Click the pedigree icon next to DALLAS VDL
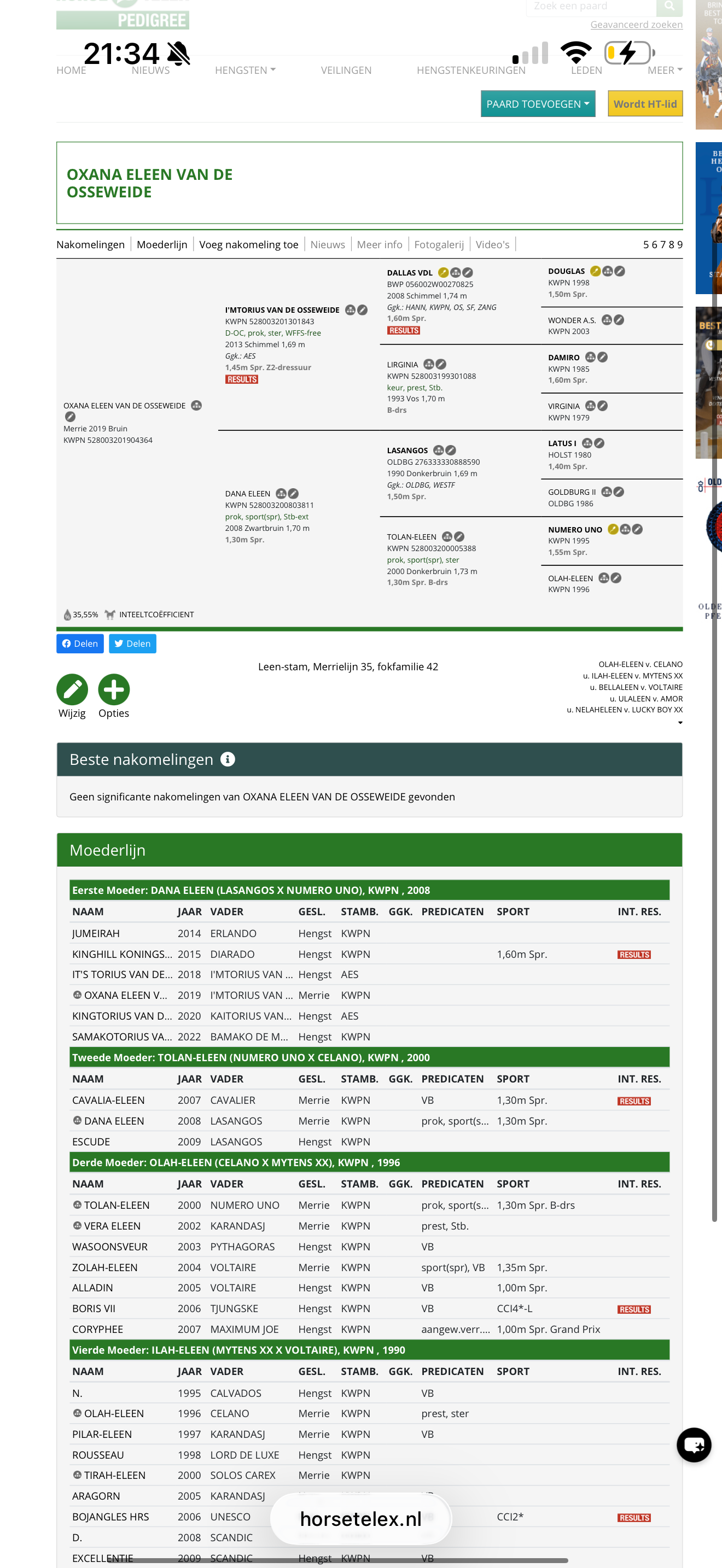Screen dimensions: 722x1568 (456, 273)
